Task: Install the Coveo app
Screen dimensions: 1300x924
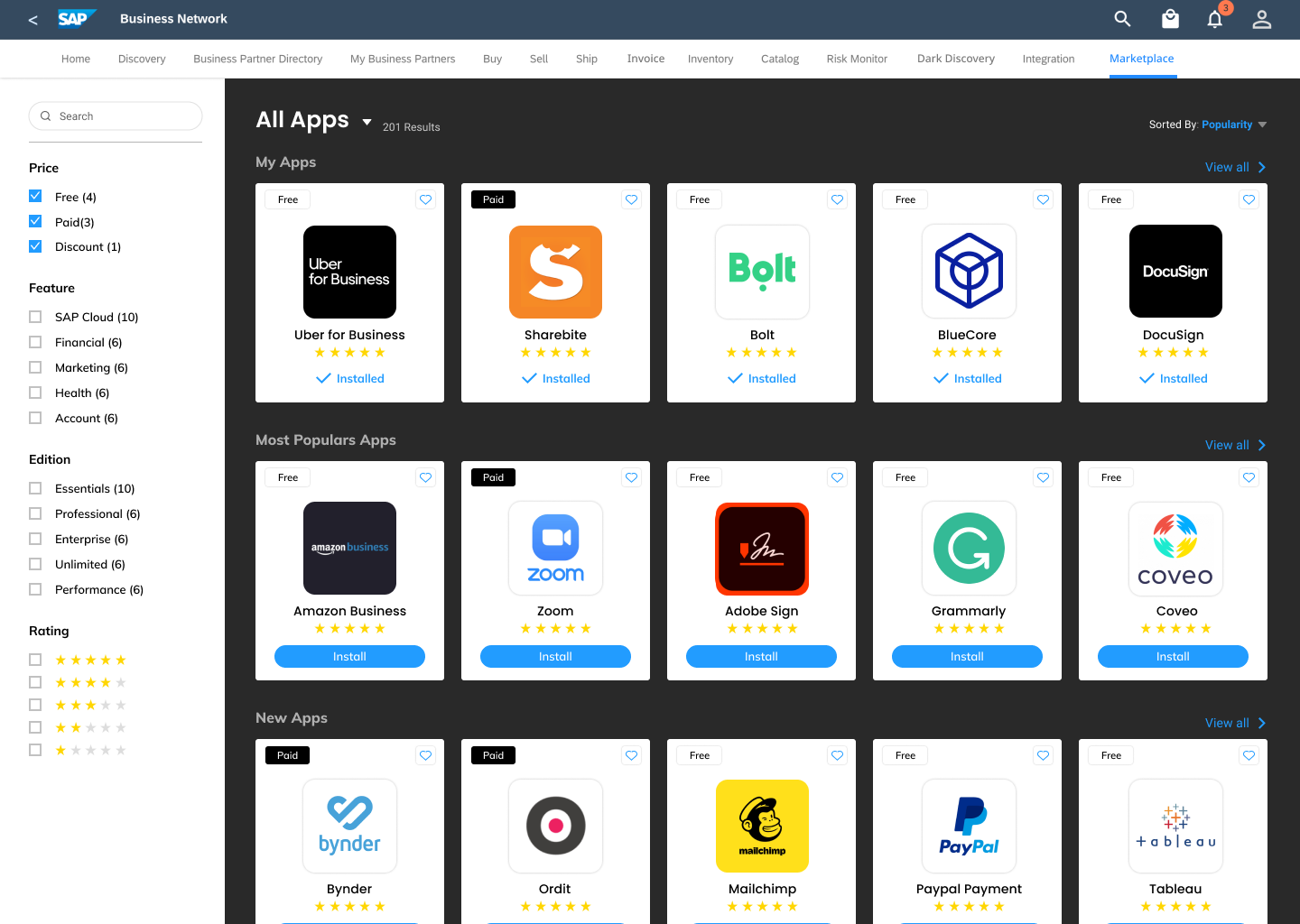Action: click(1173, 656)
